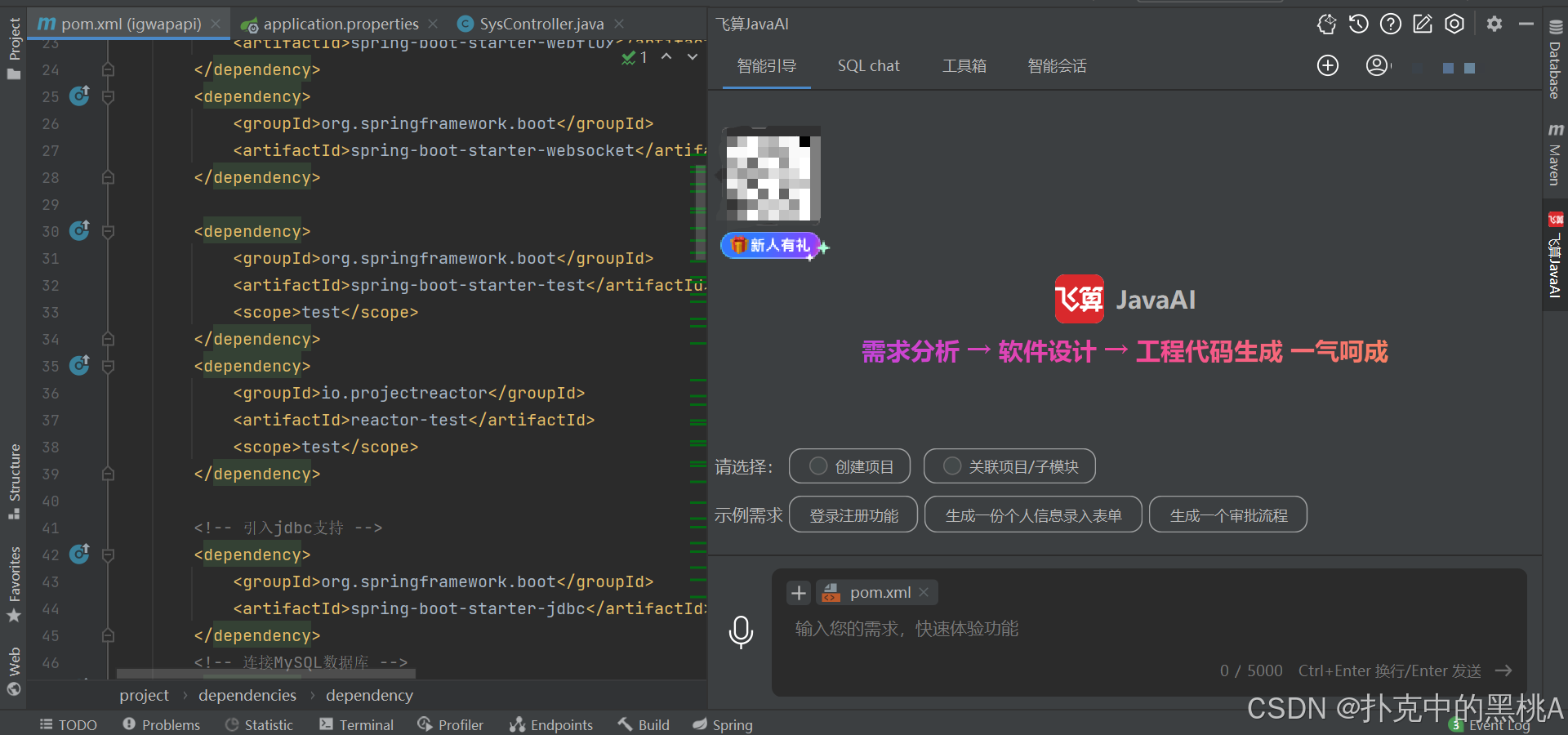Click the 登录注册功能 example button

[853, 514]
